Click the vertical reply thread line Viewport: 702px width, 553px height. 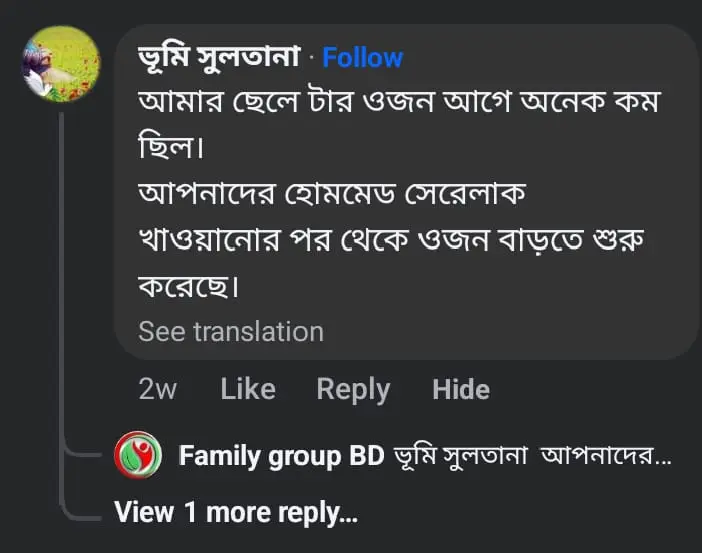point(62,300)
